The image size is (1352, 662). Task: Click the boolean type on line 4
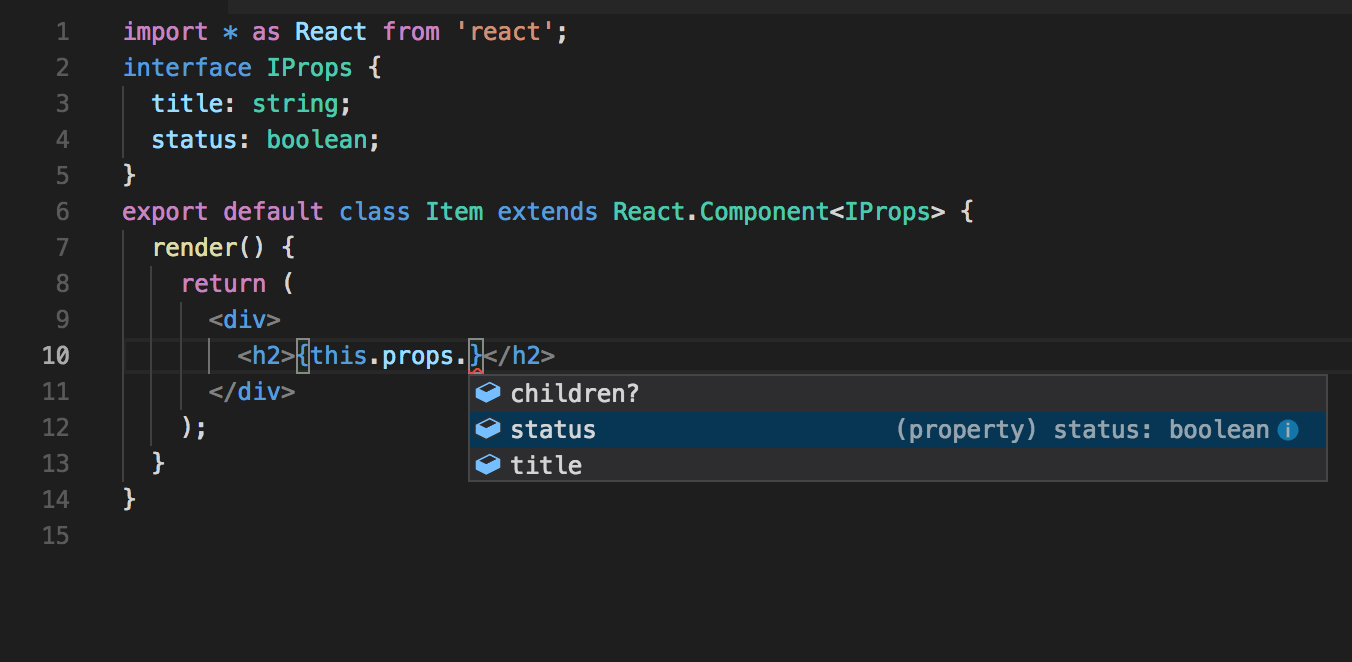[316, 139]
